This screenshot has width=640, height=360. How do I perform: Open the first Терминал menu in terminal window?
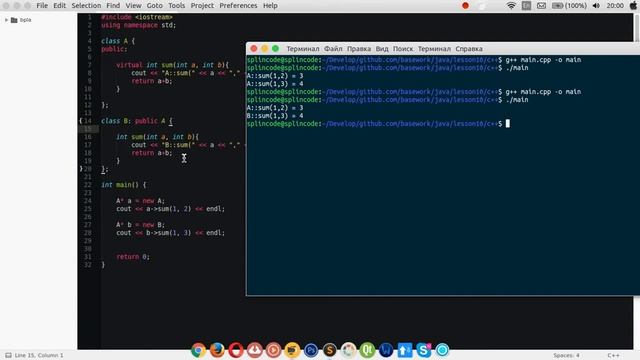302,49
